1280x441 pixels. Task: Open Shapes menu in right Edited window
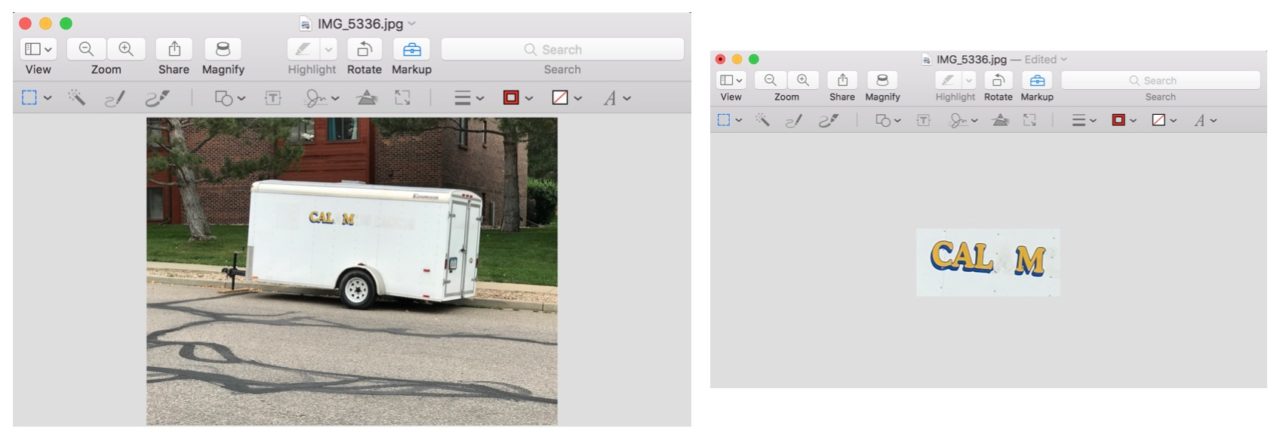[x=888, y=120]
